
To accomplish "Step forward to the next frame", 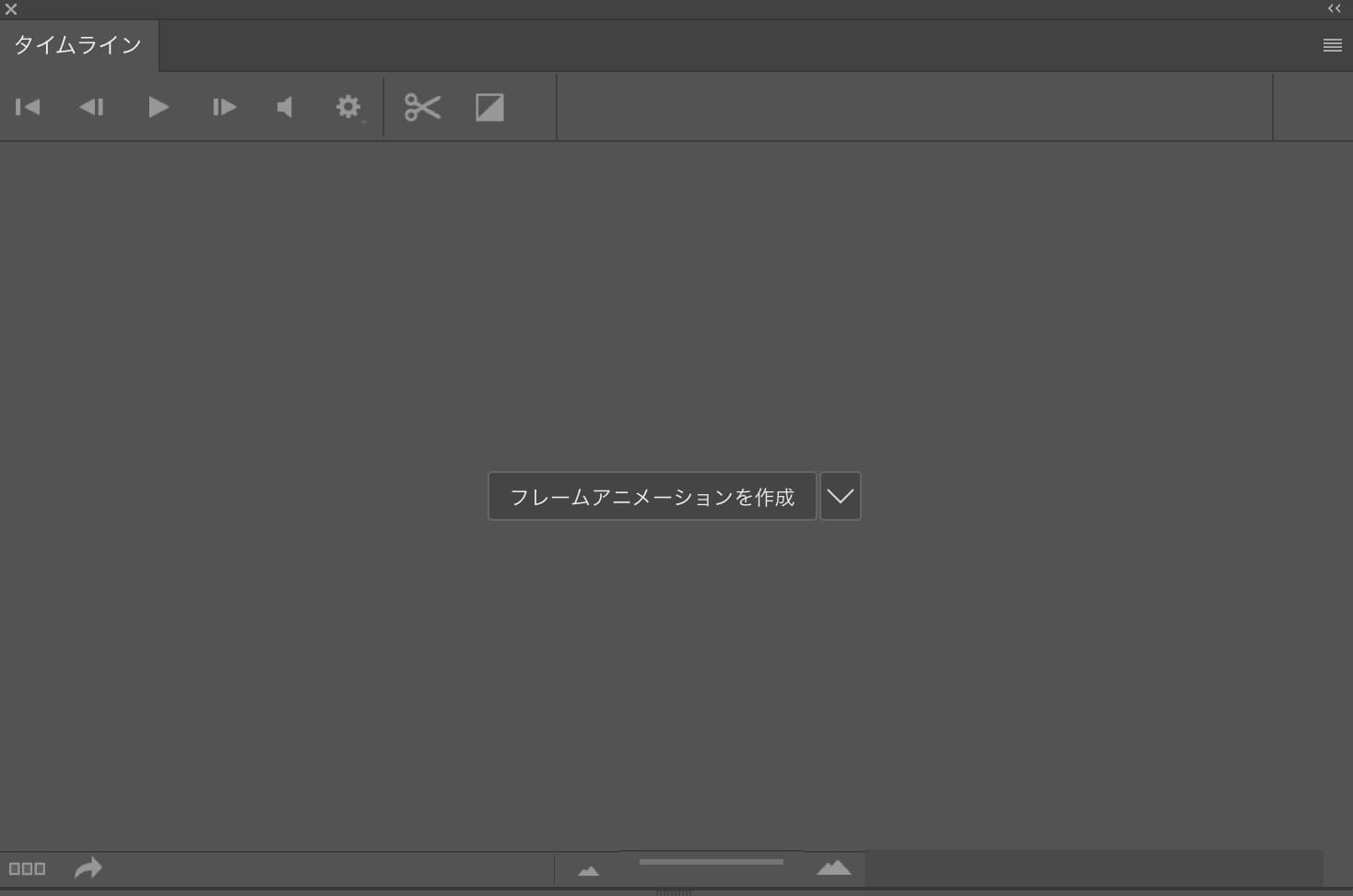I will coord(224,107).
